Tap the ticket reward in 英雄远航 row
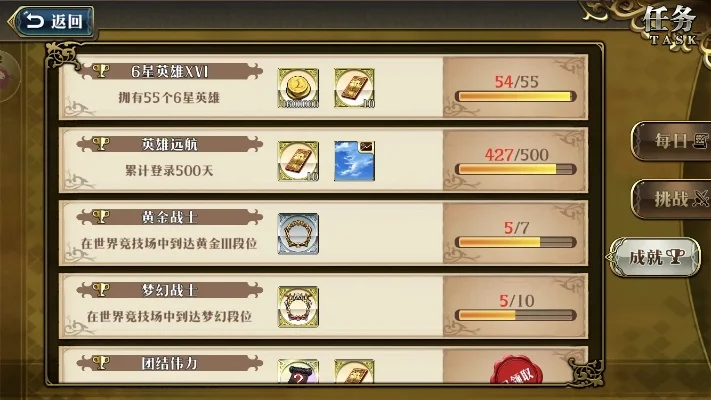This screenshot has height=400, width=711. [298, 161]
